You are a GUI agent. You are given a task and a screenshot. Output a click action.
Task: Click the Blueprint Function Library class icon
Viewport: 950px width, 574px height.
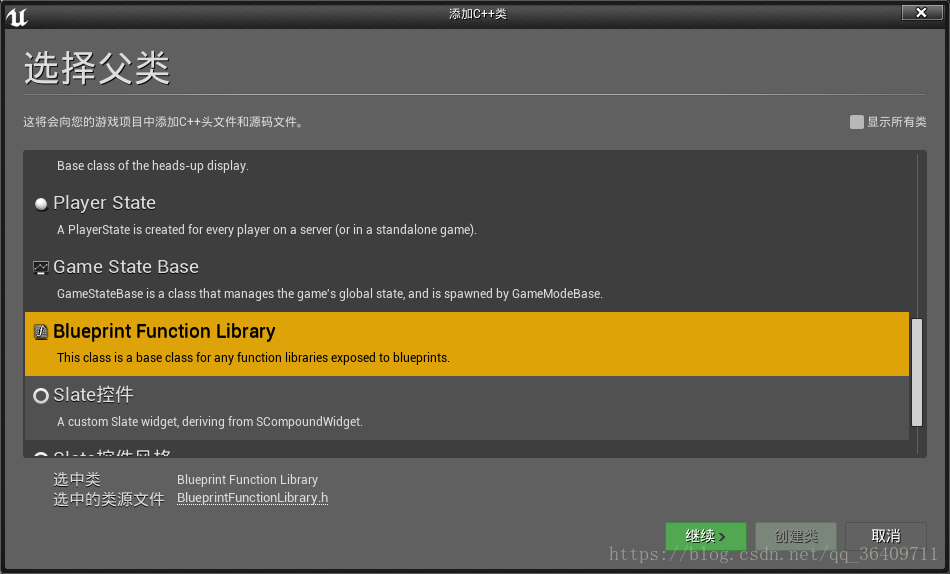41,332
